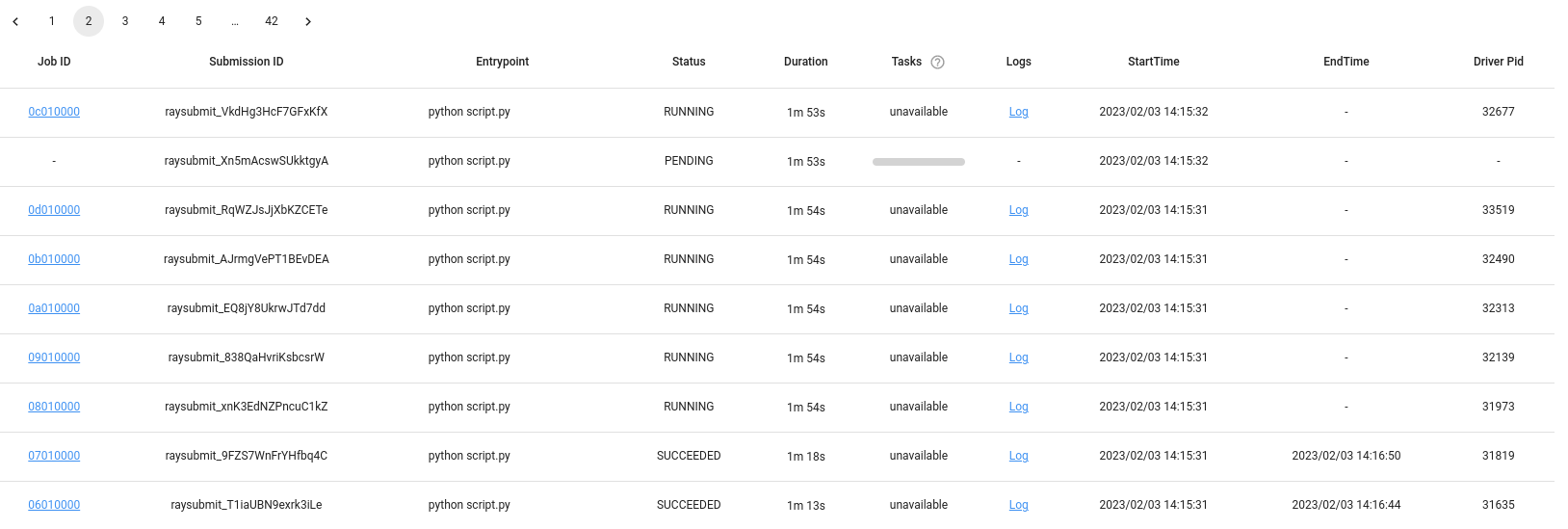
Task: Select submission ID raysubmit_T1iaUBN9exrk3iLe
Action: [247, 505]
